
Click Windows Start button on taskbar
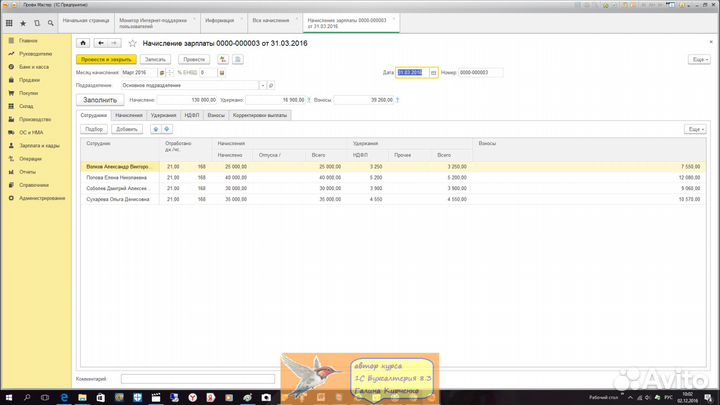[x=8, y=397]
